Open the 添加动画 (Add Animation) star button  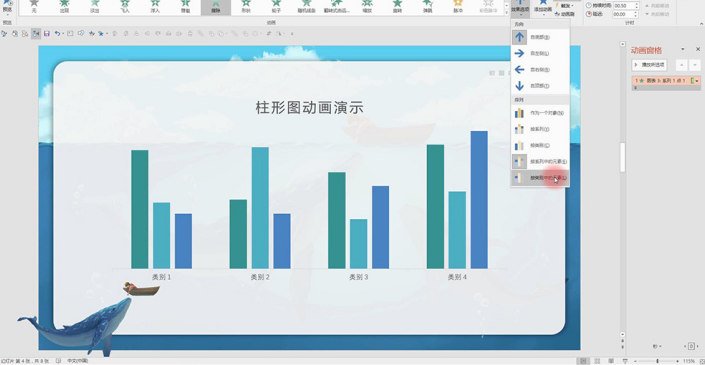[543, 7]
